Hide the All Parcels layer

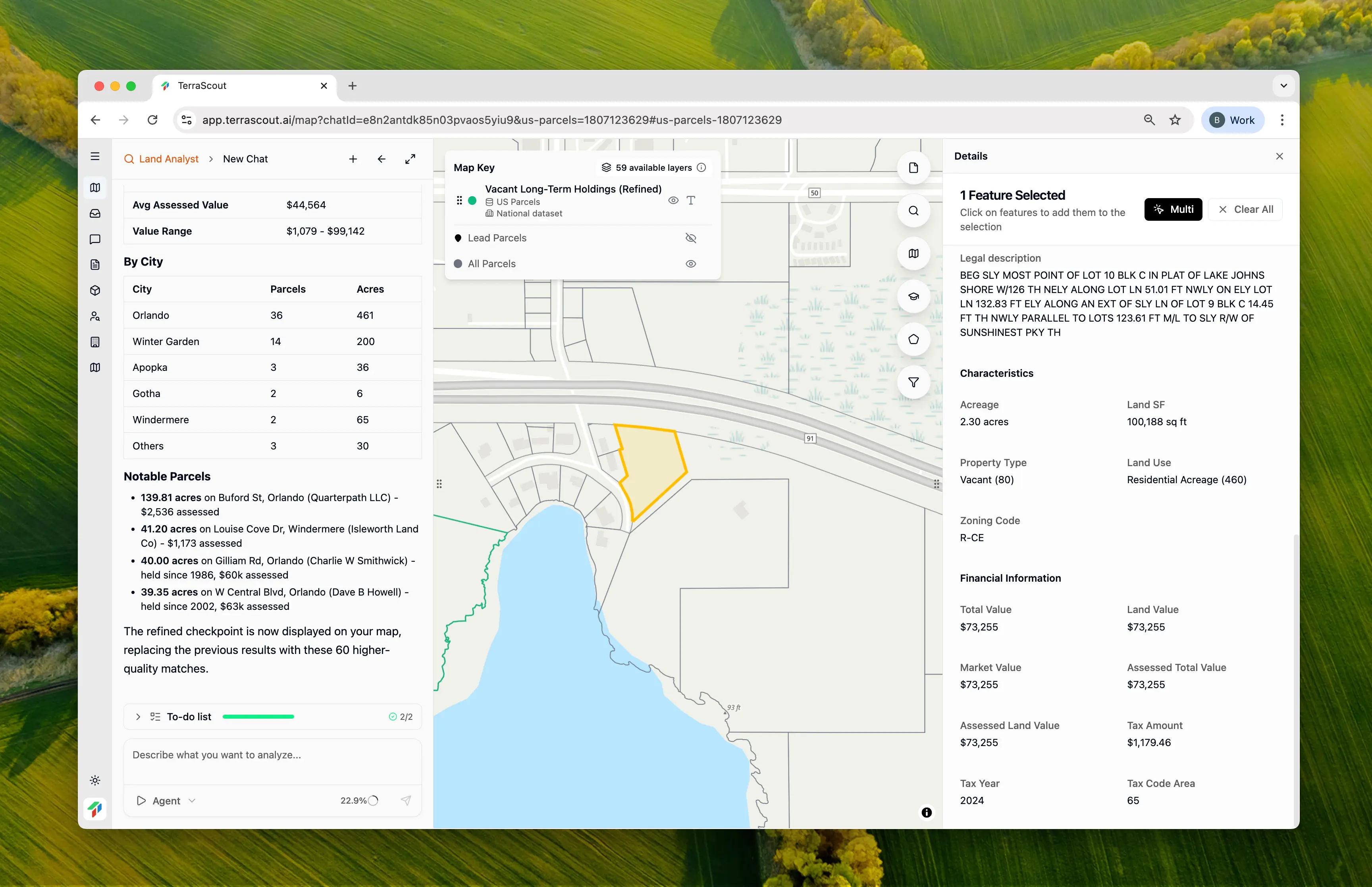(691, 264)
